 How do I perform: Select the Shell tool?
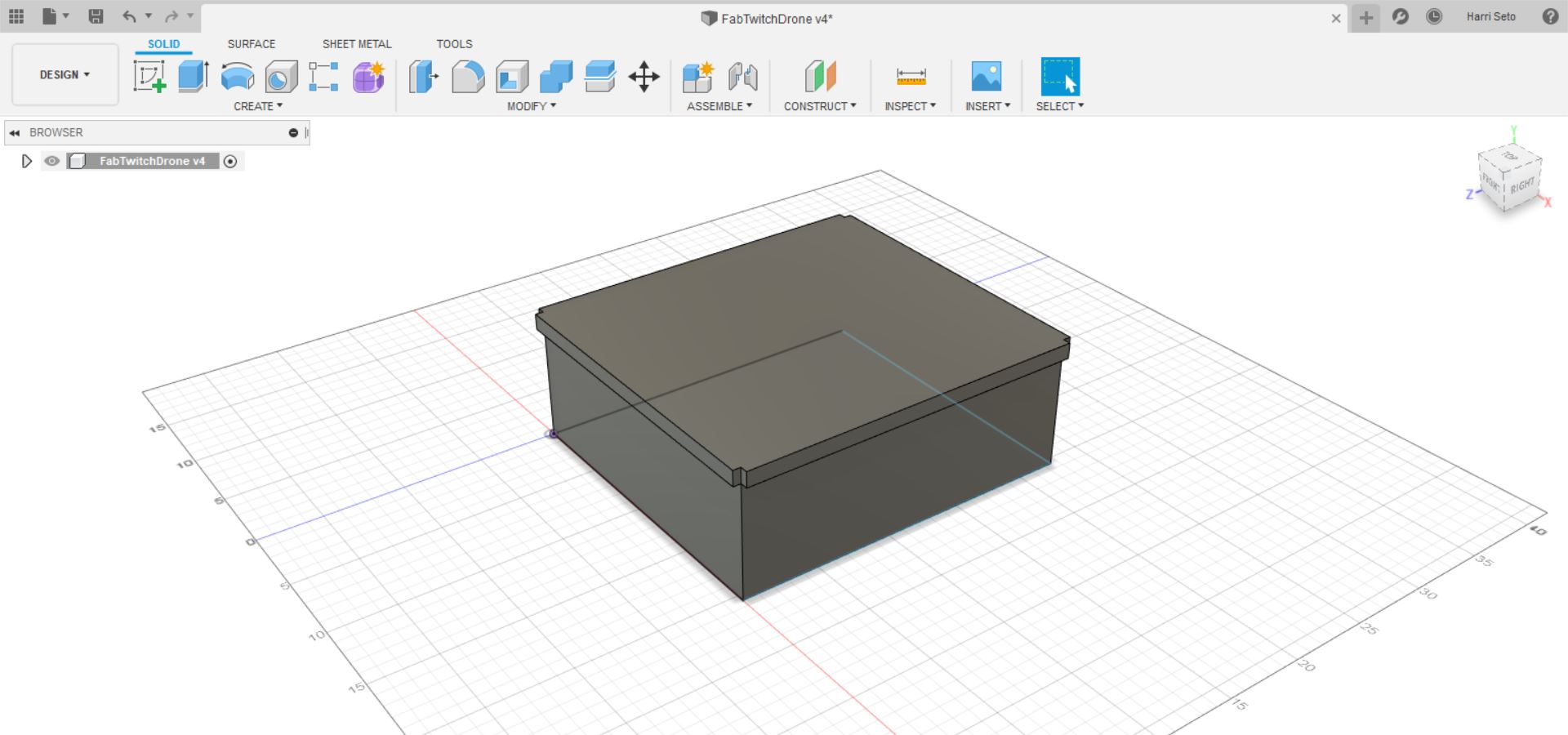tap(512, 77)
